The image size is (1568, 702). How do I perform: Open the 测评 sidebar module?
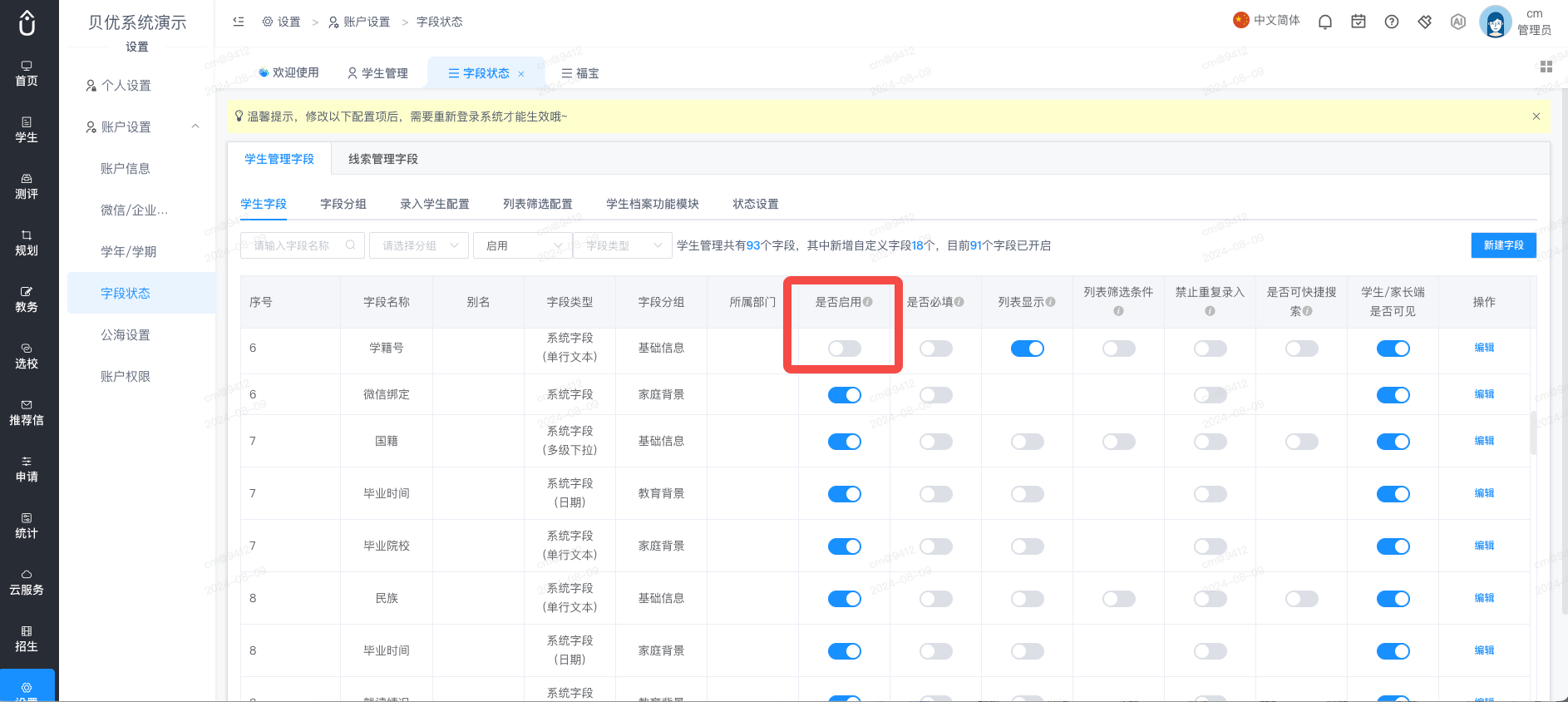[x=27, y=186]
